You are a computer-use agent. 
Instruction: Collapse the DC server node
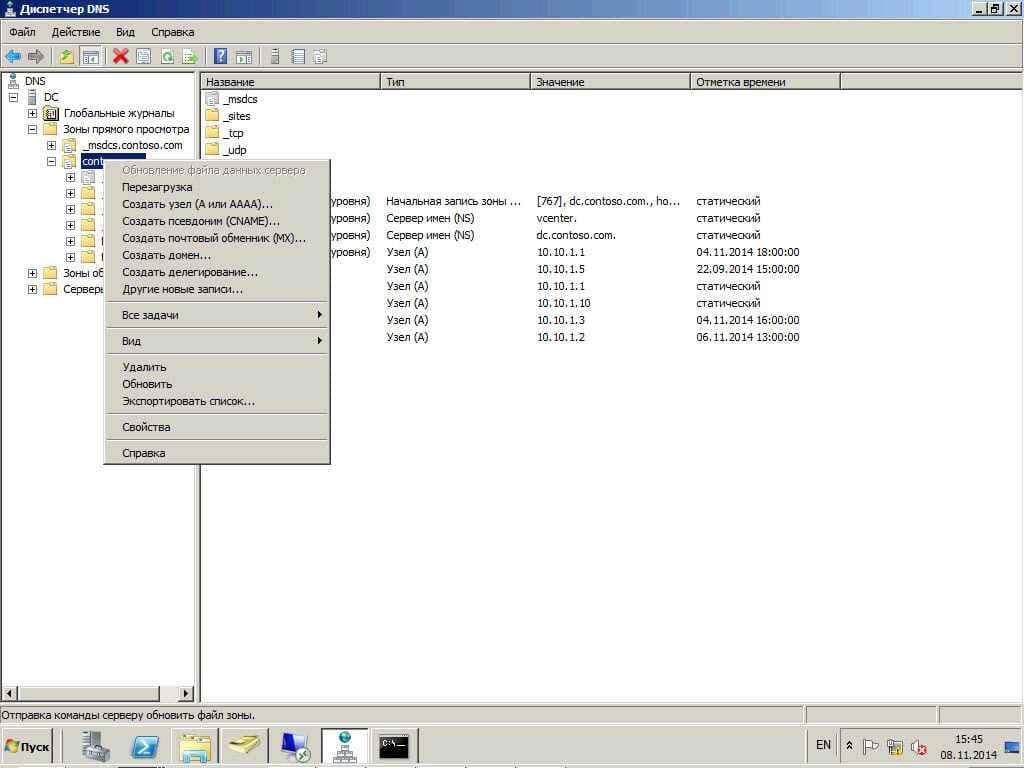pos(13,97)
